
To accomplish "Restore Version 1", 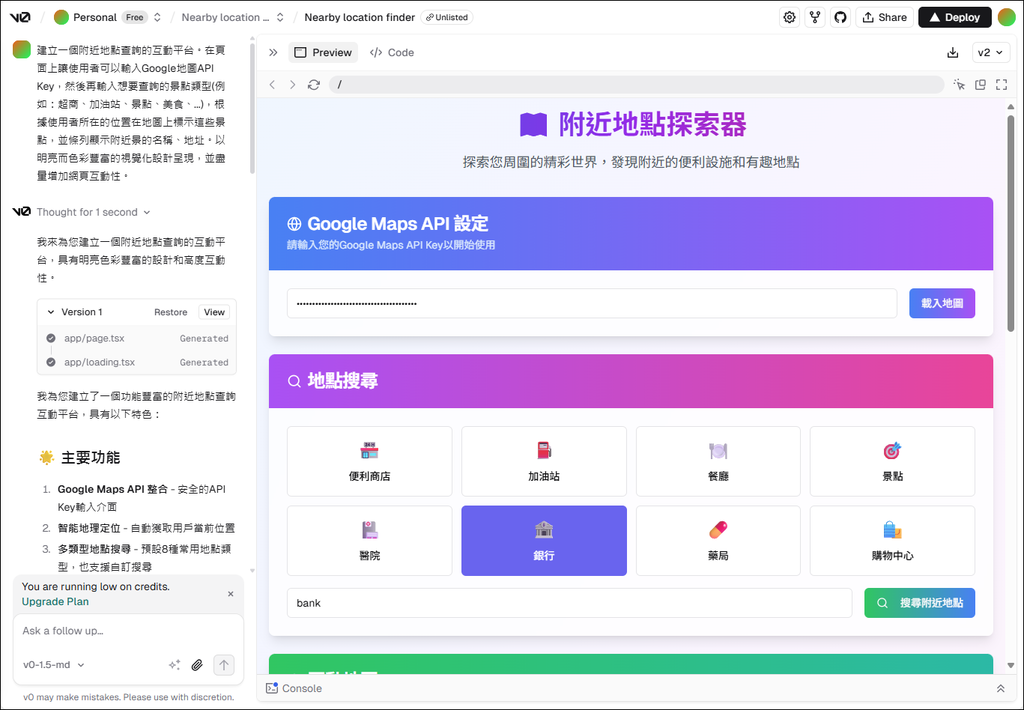I will click(x=170, y=312).
